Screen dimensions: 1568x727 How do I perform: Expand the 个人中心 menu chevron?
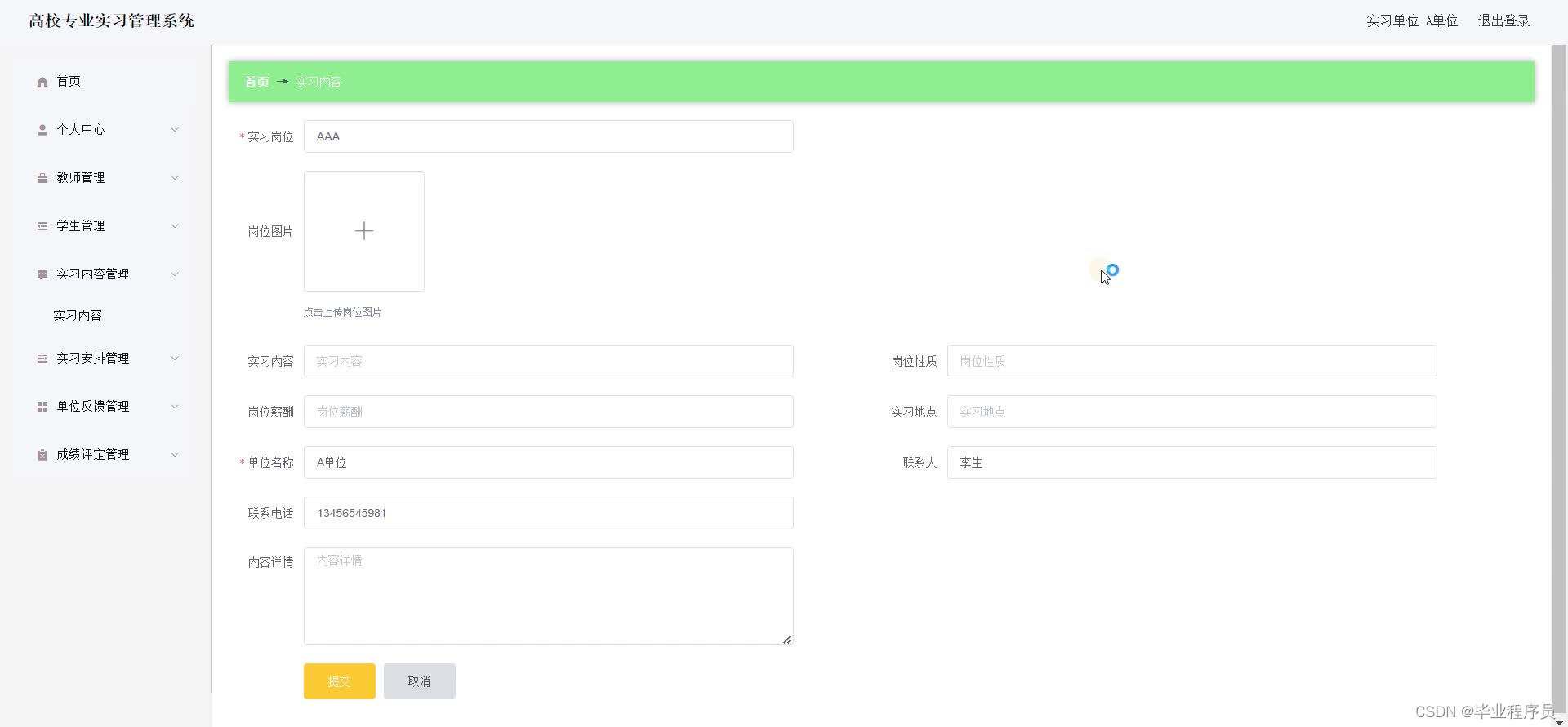coord(175,130)
